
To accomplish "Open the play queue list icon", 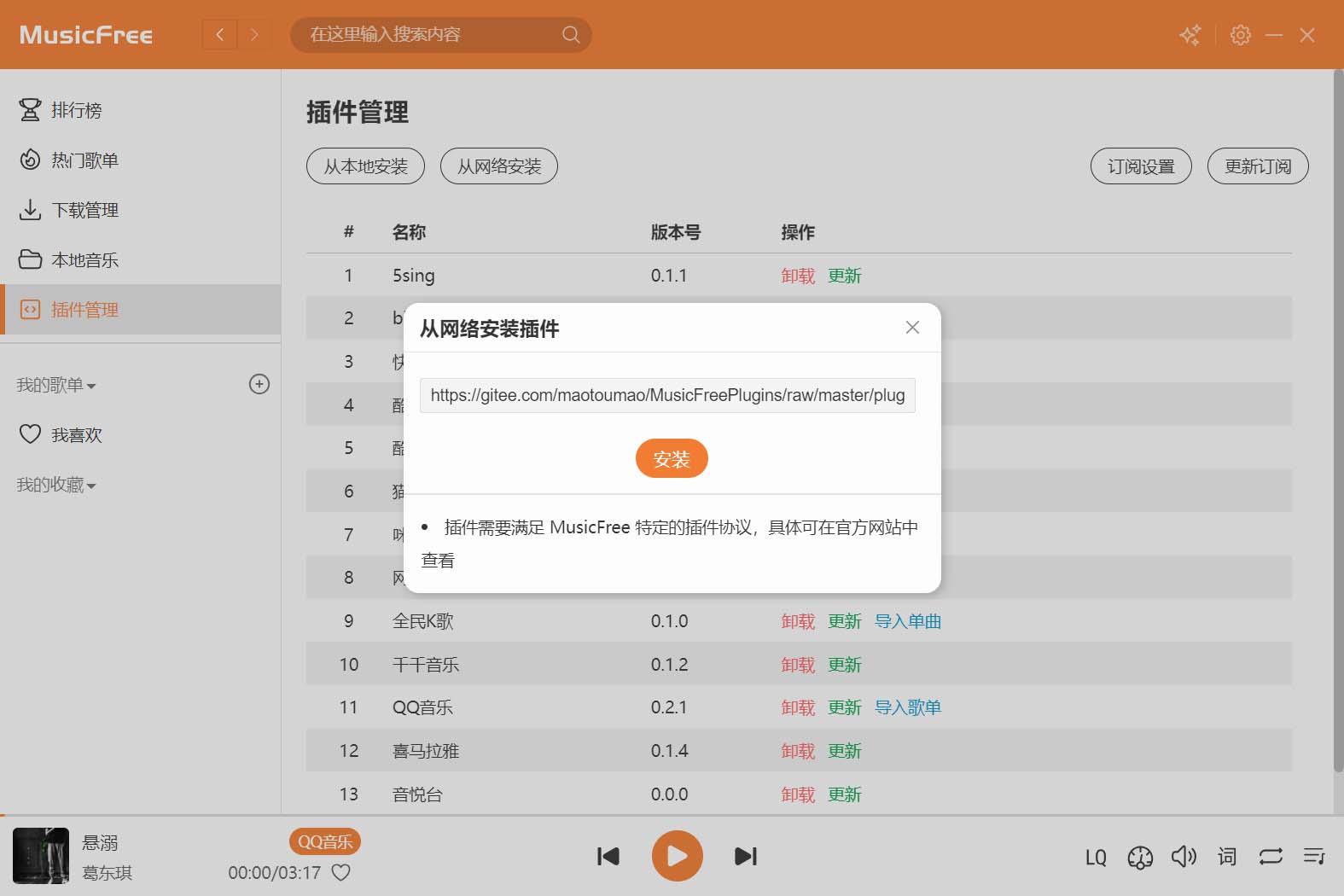I will tap(1314, 856).
